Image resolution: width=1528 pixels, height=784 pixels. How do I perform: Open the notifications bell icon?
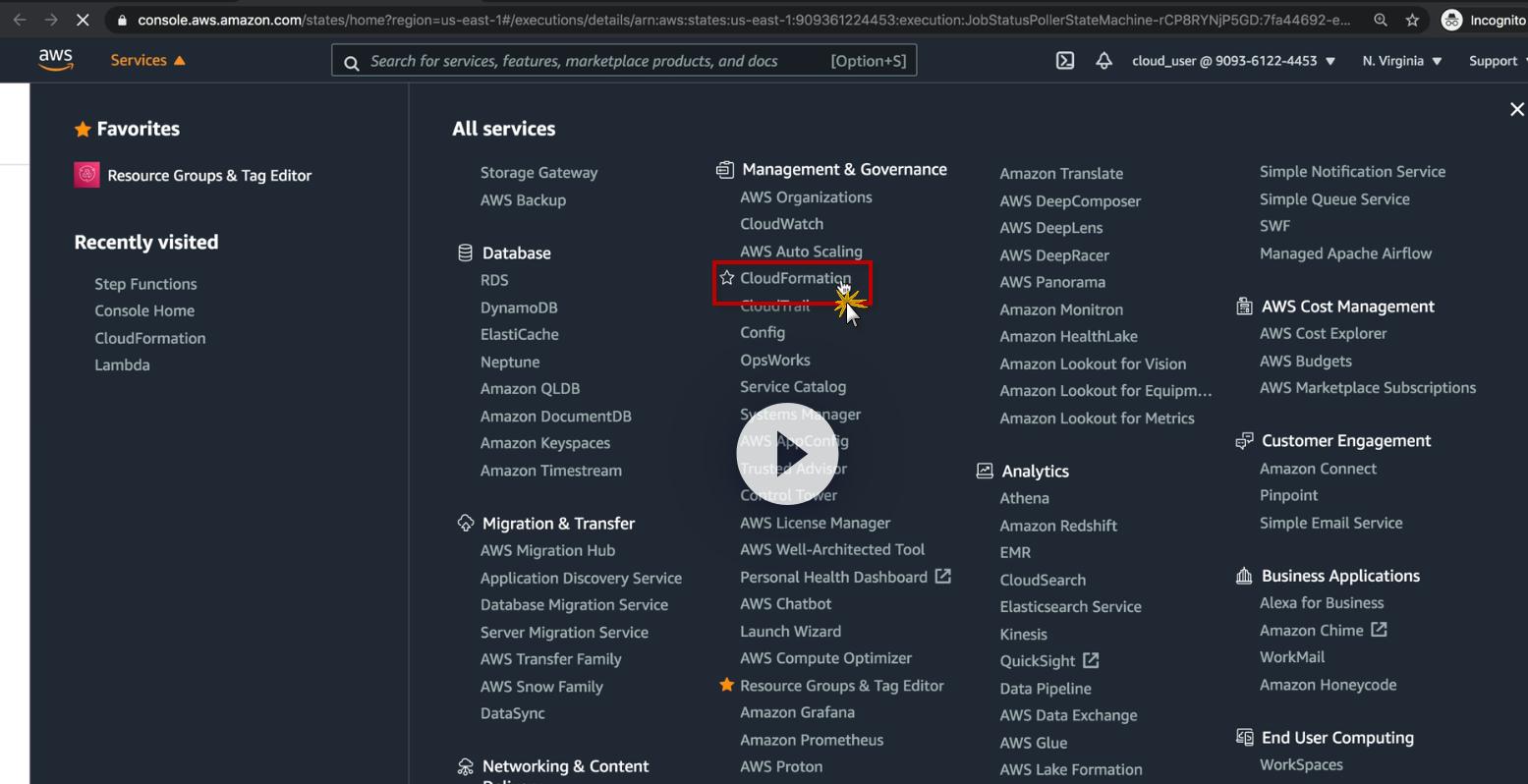(x=1104, y=61)
